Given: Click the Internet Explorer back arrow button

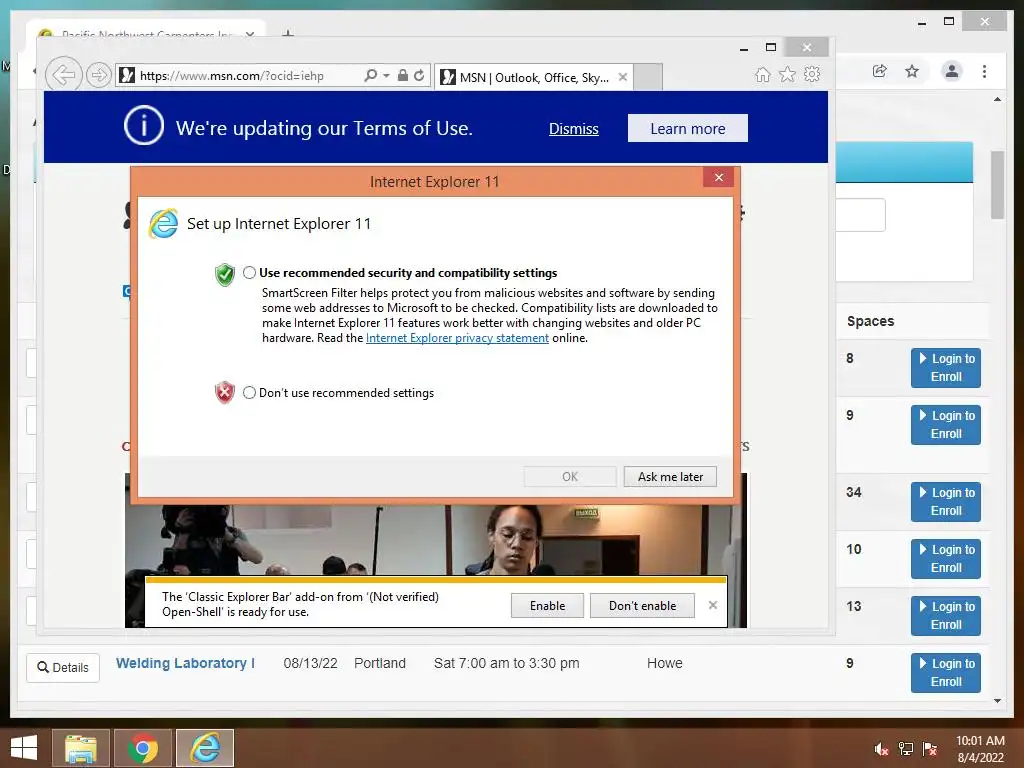Looking at the screenshot, I should click(63, 75).
